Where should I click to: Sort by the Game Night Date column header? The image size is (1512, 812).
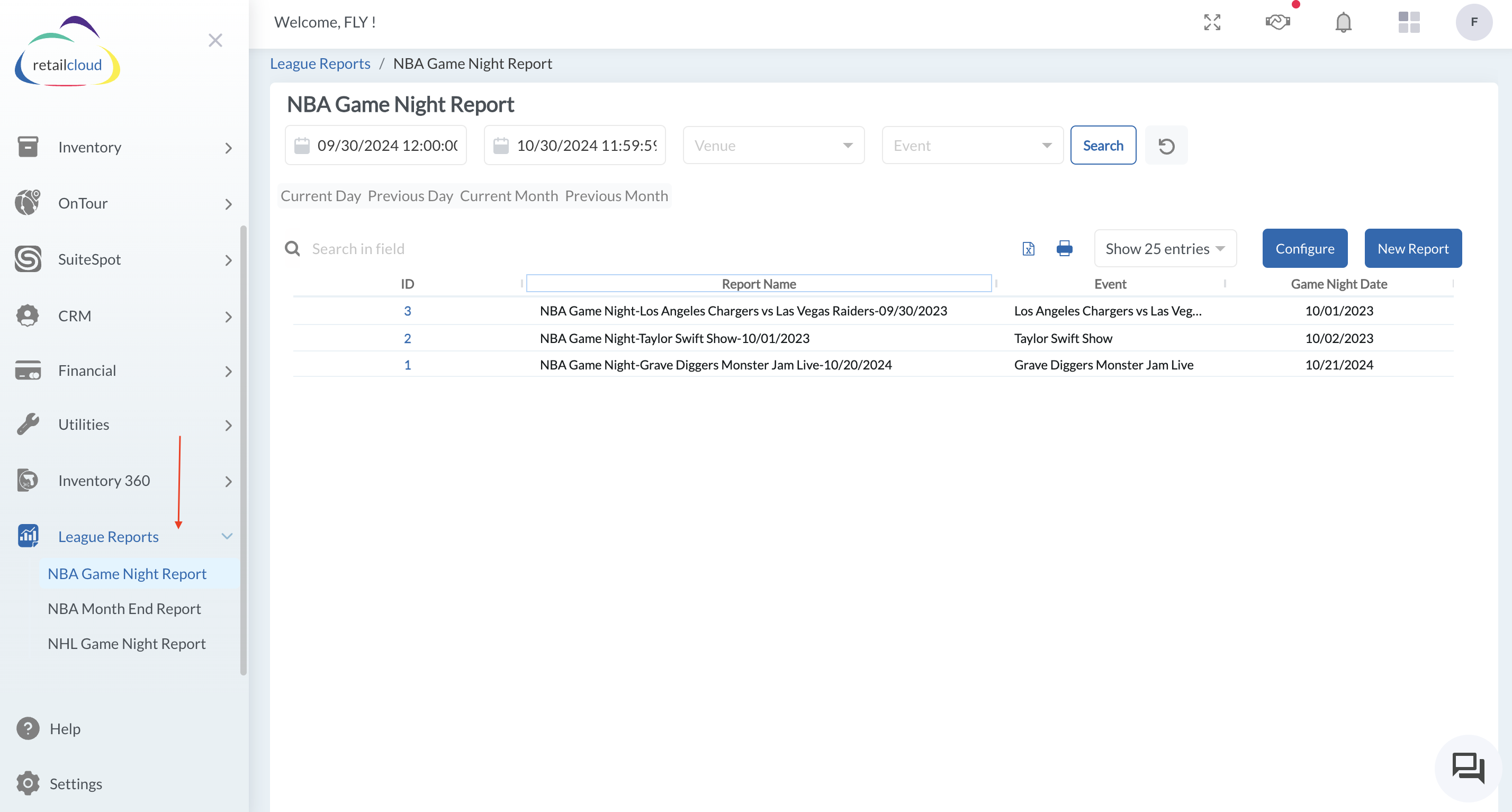tap(1339, 284)
